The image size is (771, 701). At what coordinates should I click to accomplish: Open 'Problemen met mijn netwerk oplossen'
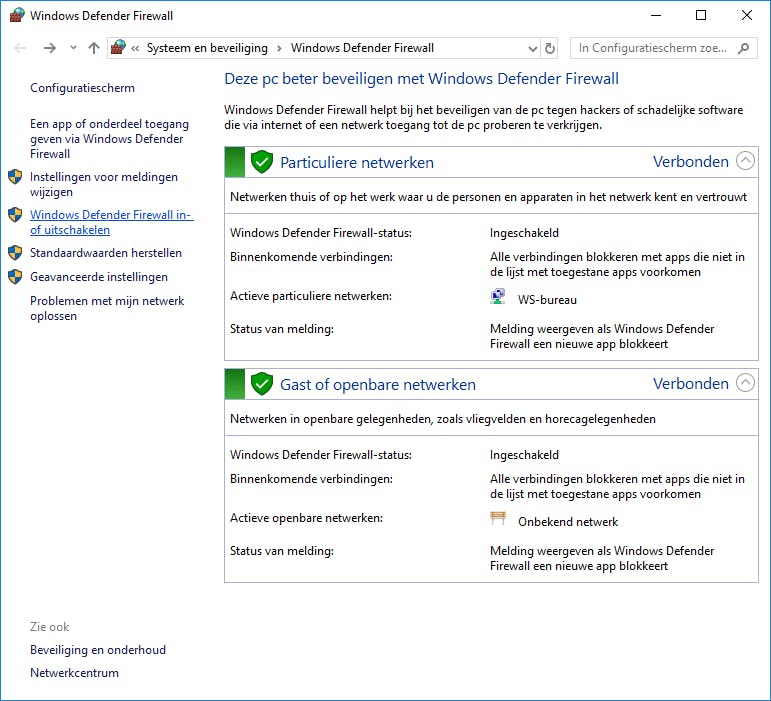coord(107,308)
